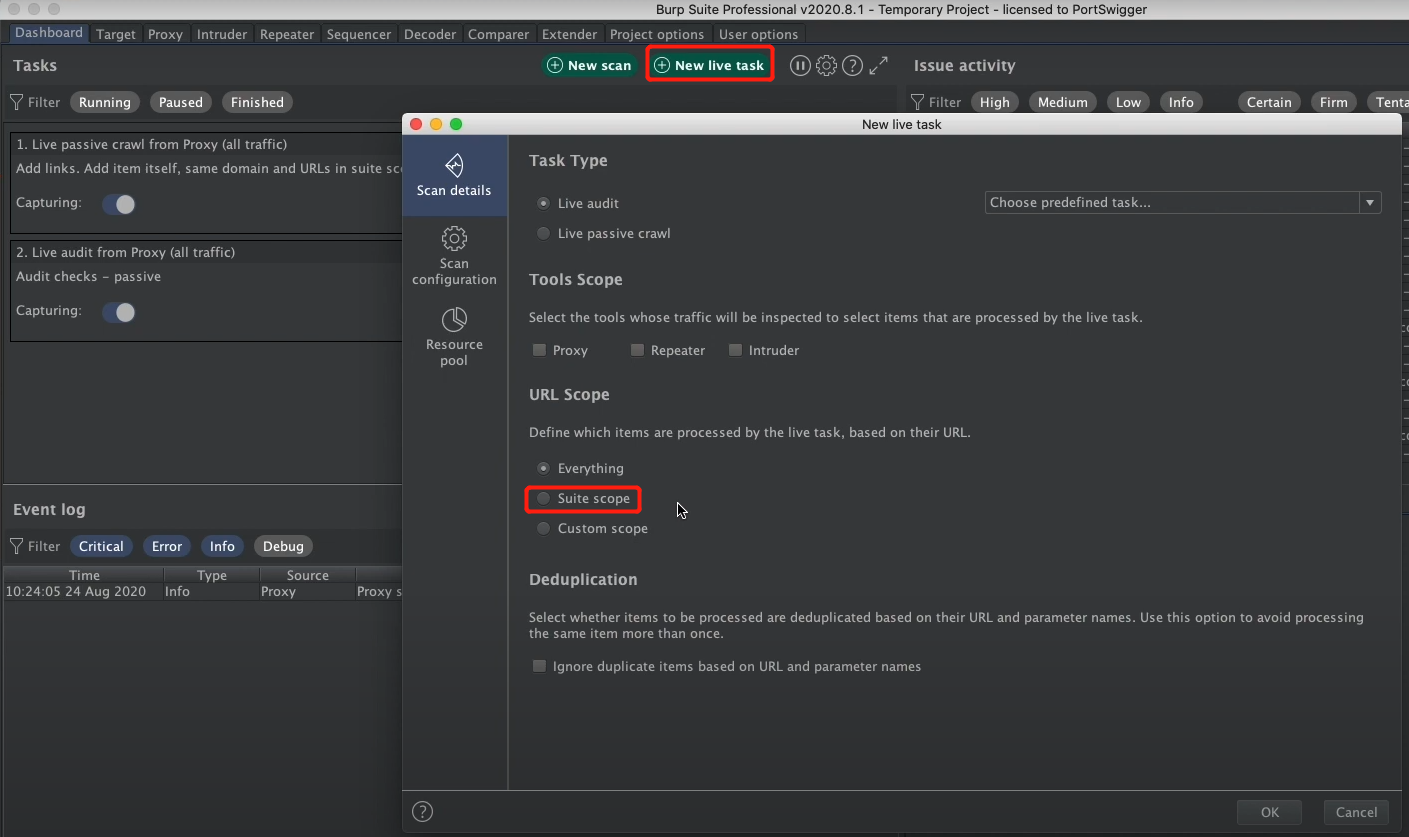Open the Choose predefined task dropdown
1409x837 pixels.
(x=1183, y=202)
